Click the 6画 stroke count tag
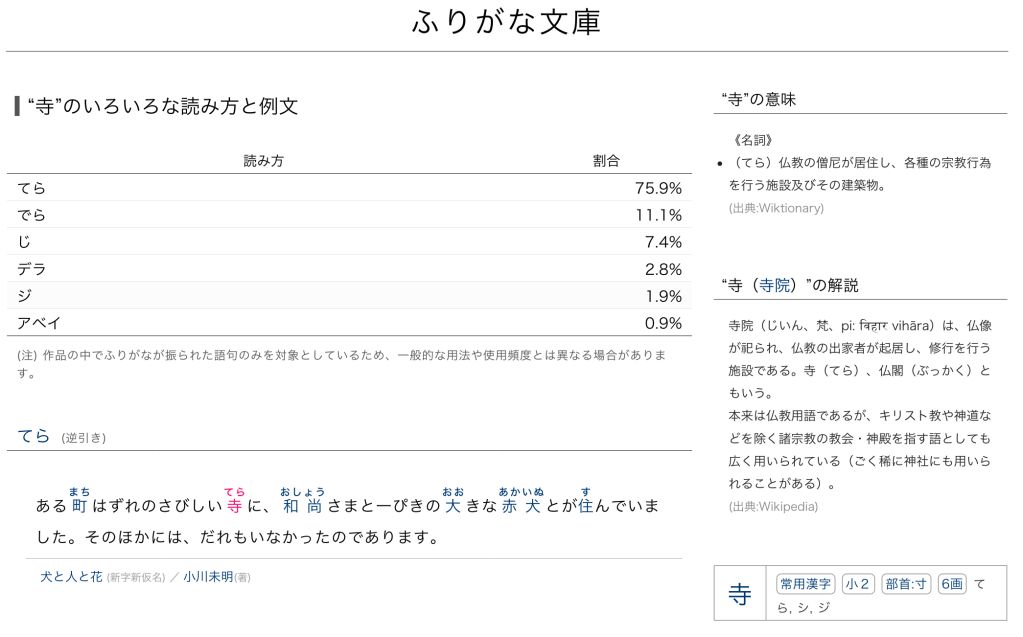Image resolution: width=1023 pixels, height=637 pixels. coord(952,584)
